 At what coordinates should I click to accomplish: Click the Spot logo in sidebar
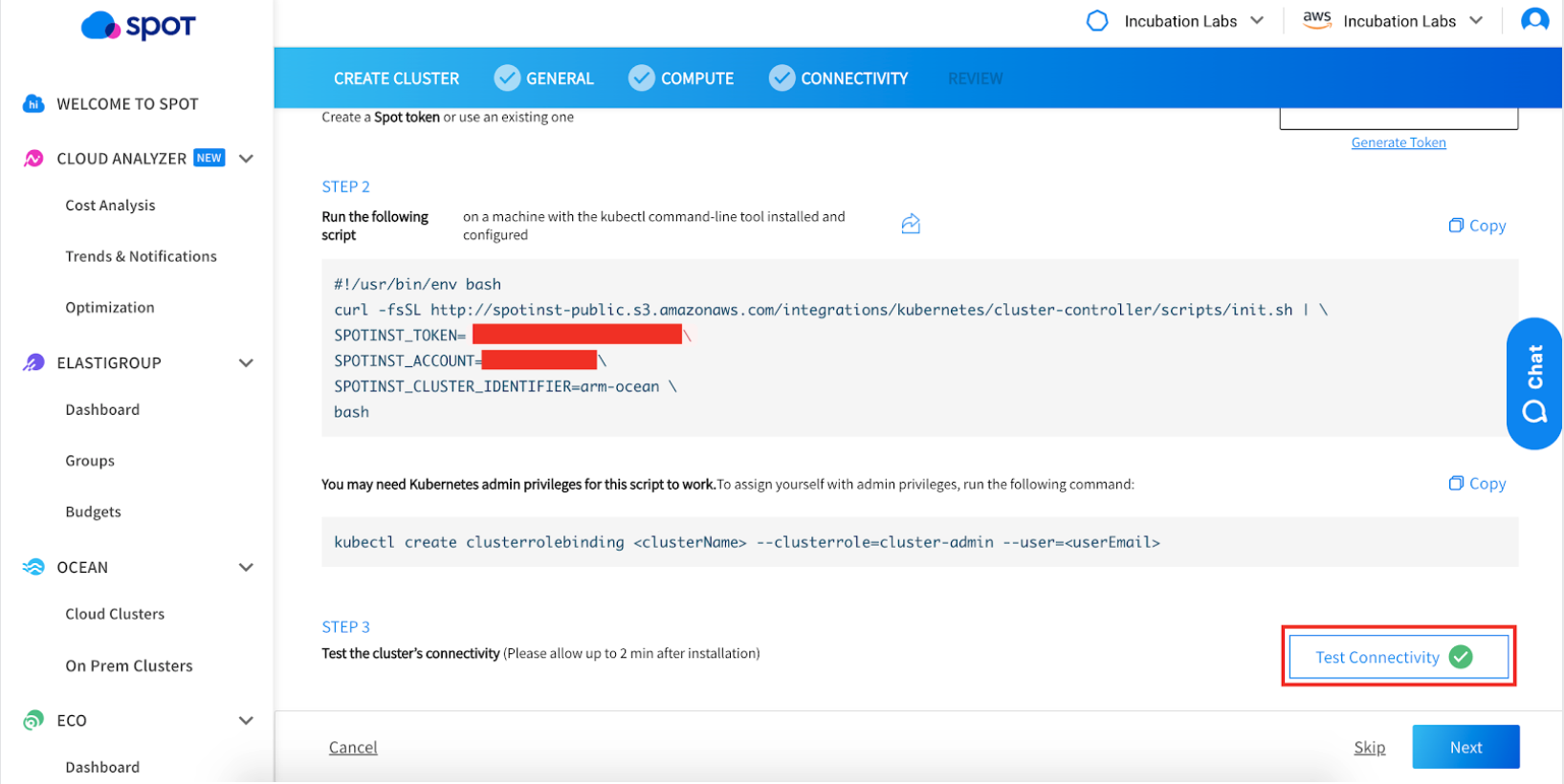coord(138,26)
